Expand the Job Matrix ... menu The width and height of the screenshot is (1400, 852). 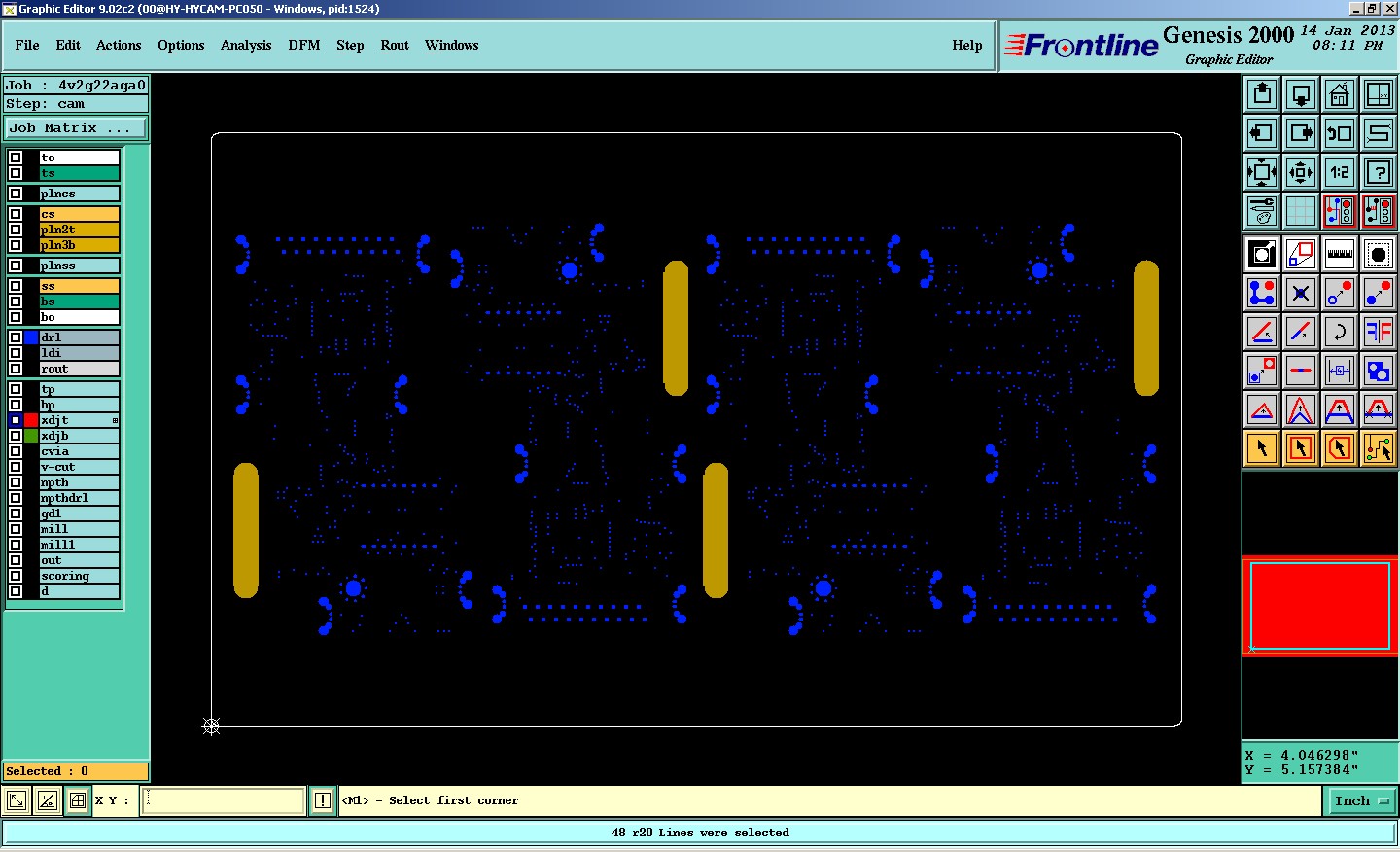coord(76,128)
